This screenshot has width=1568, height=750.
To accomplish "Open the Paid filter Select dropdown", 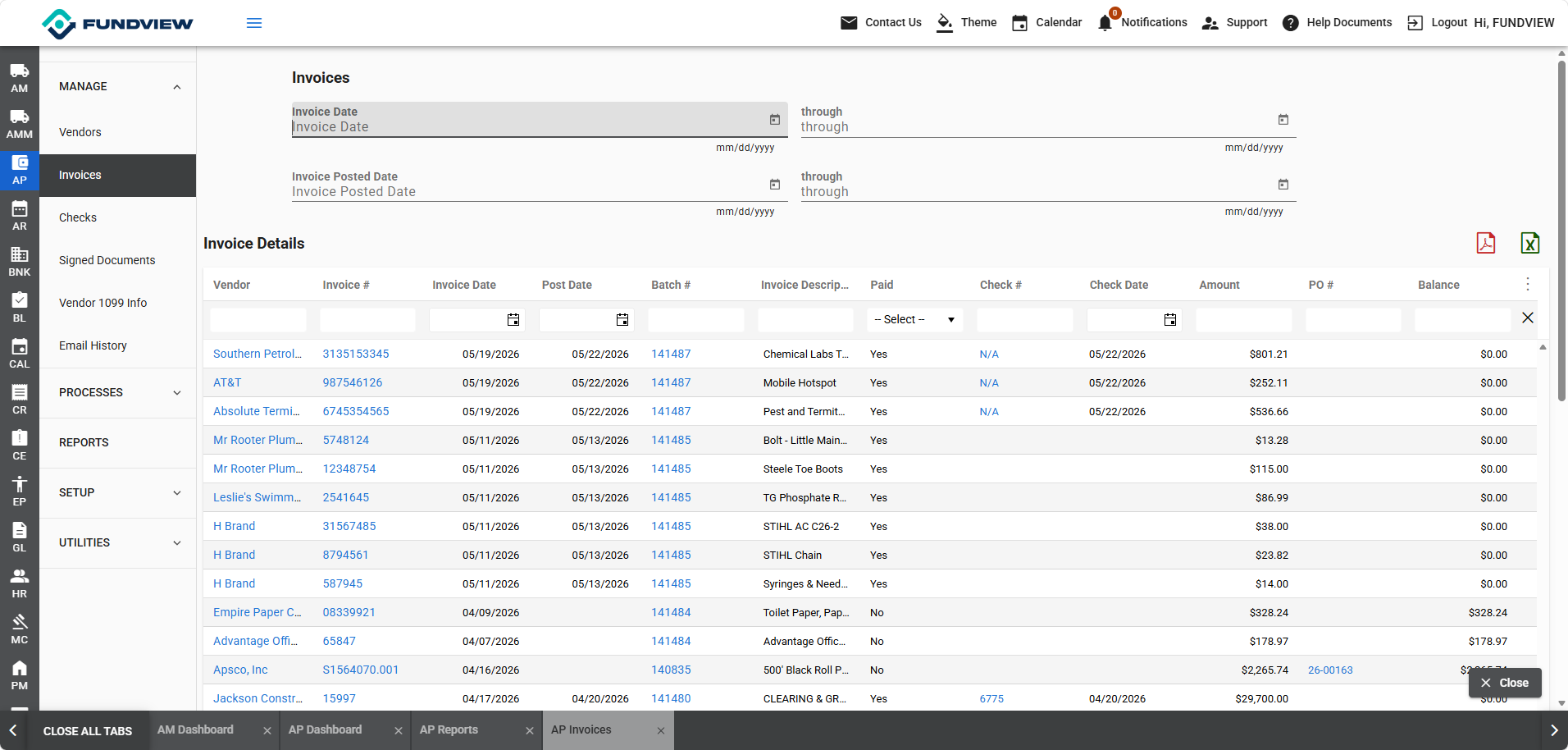I will point(914,320).
